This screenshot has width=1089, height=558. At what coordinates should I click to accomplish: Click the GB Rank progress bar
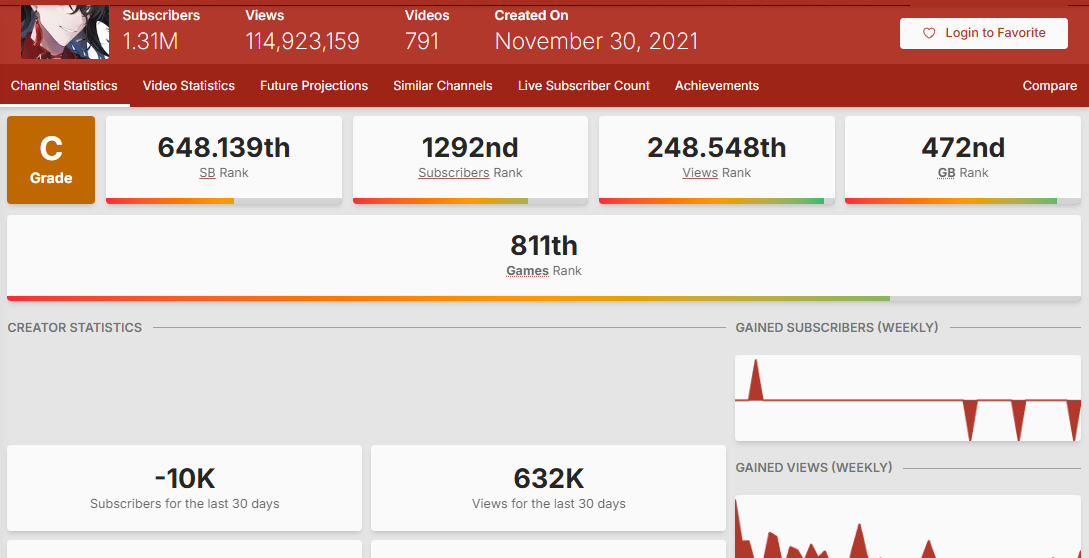(x=963, y=202)
